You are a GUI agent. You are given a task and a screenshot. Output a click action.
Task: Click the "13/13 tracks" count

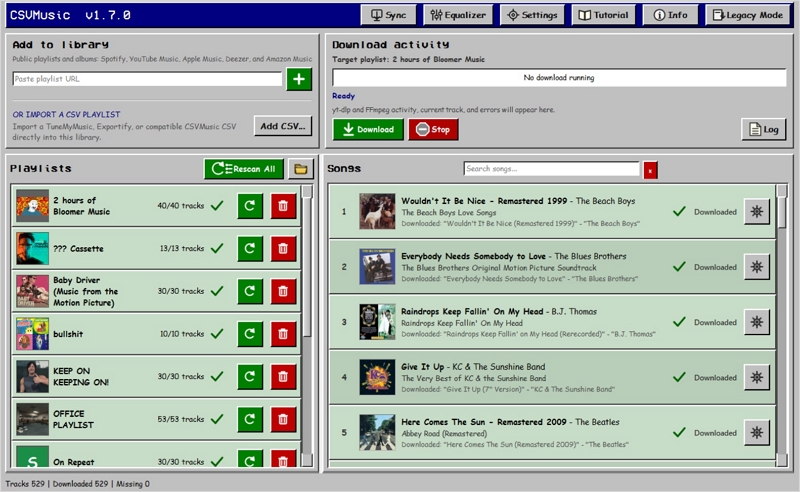click(182, 249)
